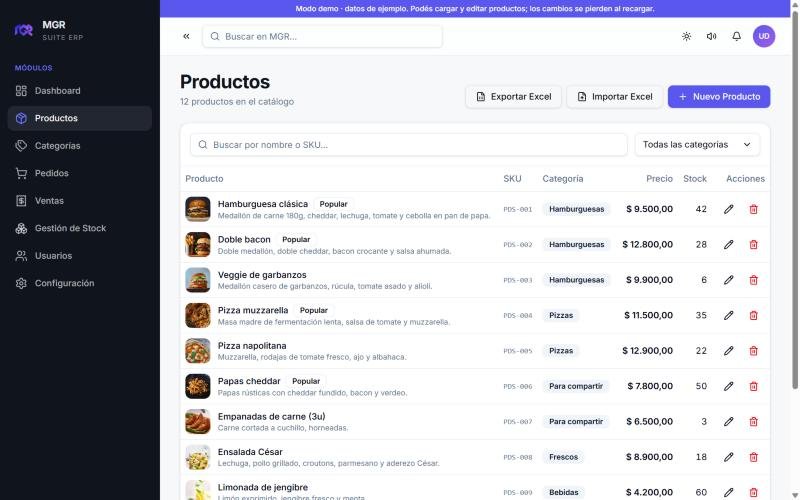The width and height of the screenshot is (800, 500).
Task: Focus the Buscar en MGR search field
Action: pyautogui.click(x=322, y=37)
